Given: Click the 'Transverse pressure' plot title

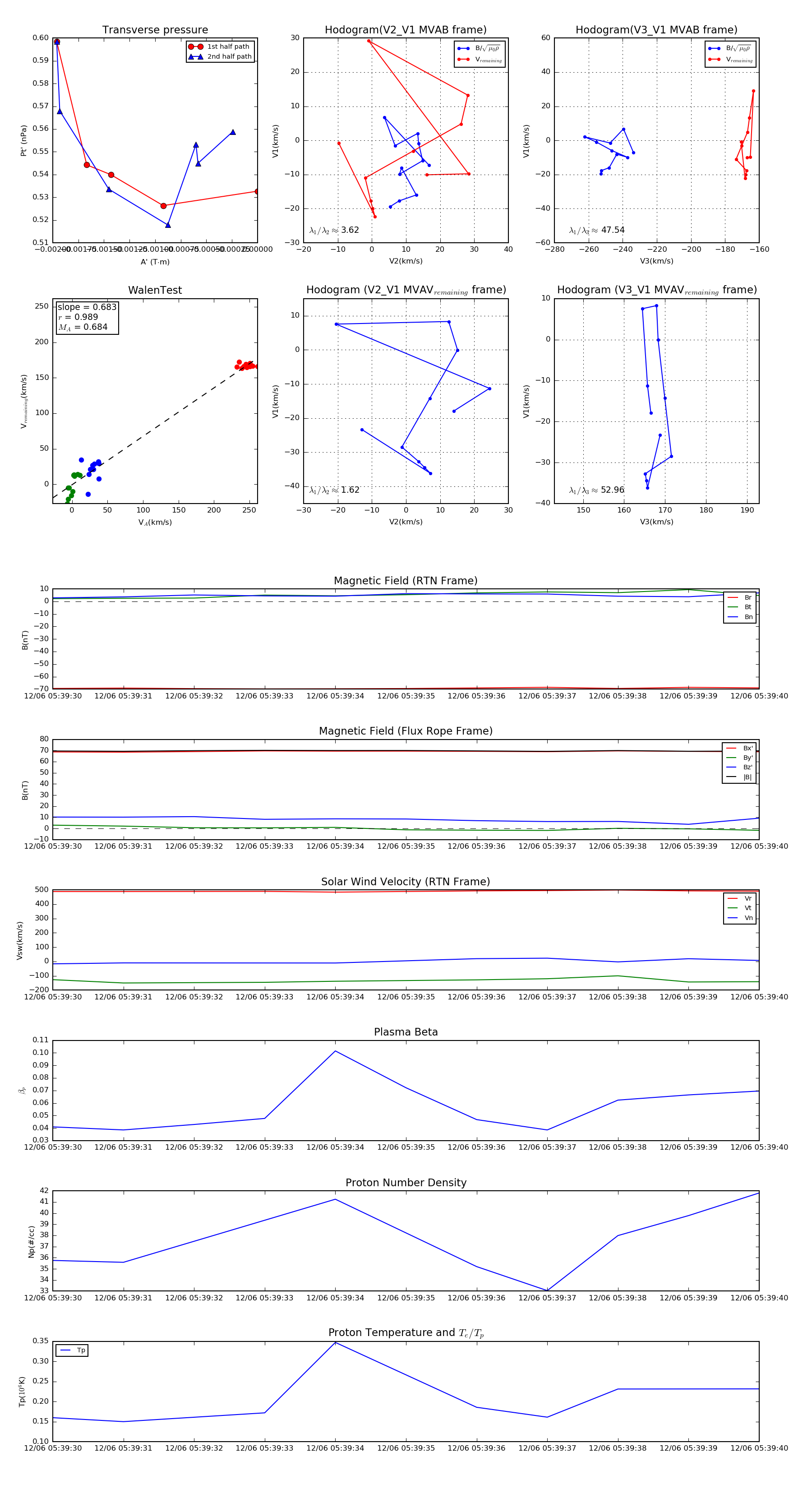Looking at the screenshot, I should coord(155,30).
